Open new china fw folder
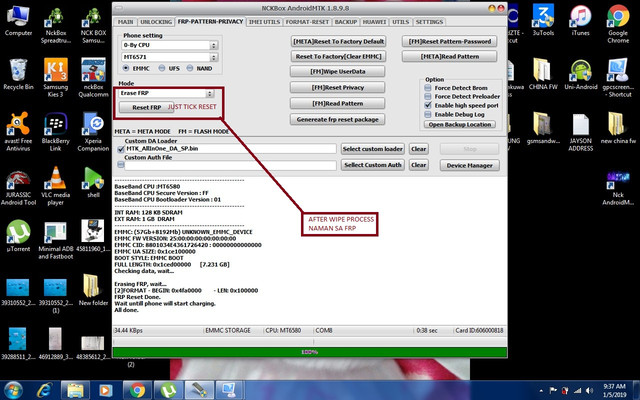This screenshot has height=400, width=640. [618, 129]
